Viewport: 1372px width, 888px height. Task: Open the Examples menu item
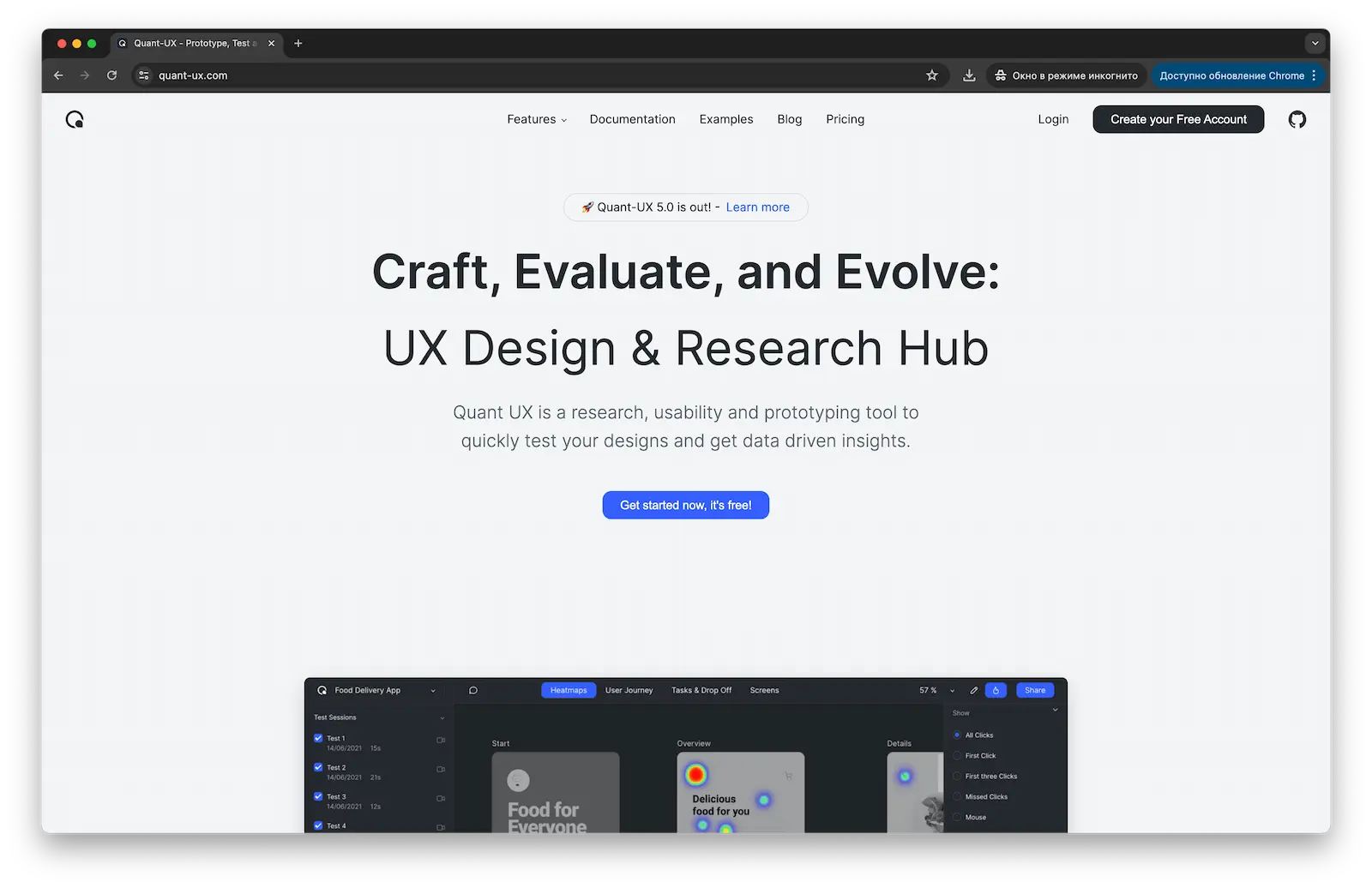point(725,119)
